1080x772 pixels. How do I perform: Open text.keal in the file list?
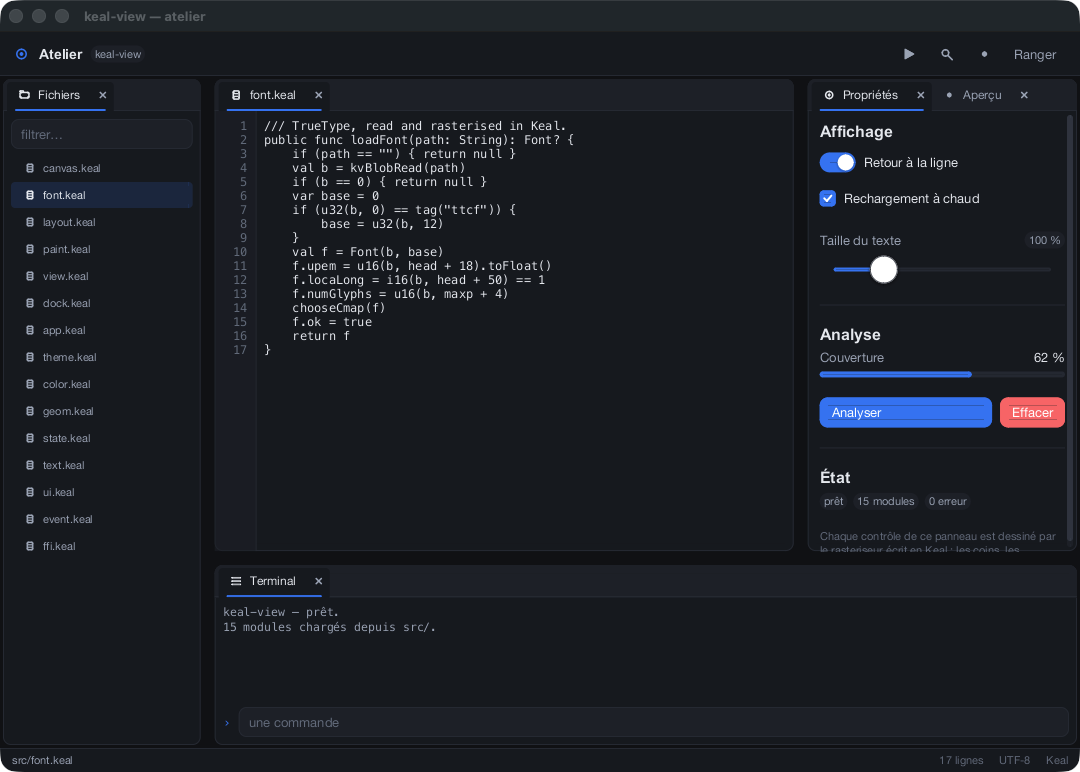point(102,466)
